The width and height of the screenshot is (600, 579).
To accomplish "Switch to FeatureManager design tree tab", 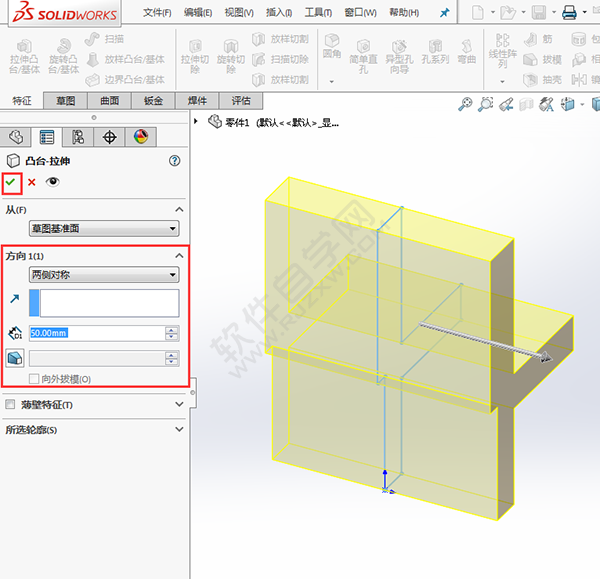I will point(16,137).
